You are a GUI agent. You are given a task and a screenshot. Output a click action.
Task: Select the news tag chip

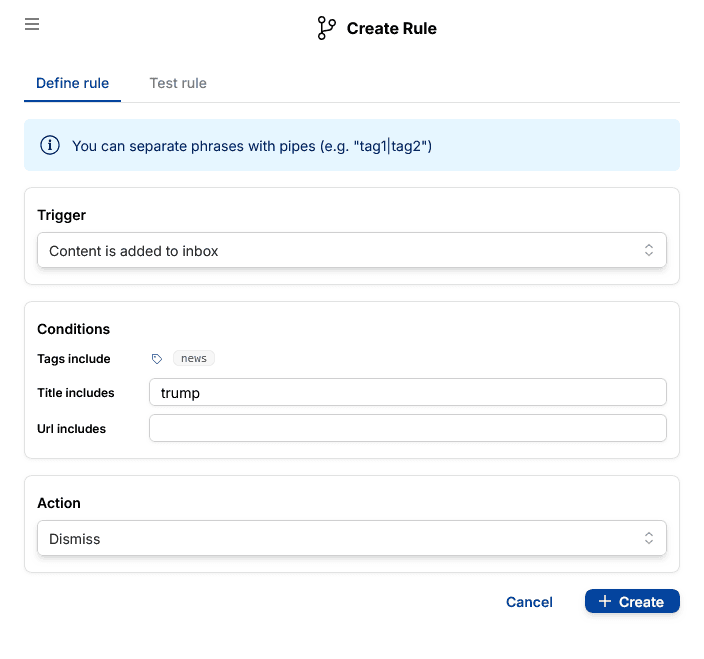coord(194,358)
